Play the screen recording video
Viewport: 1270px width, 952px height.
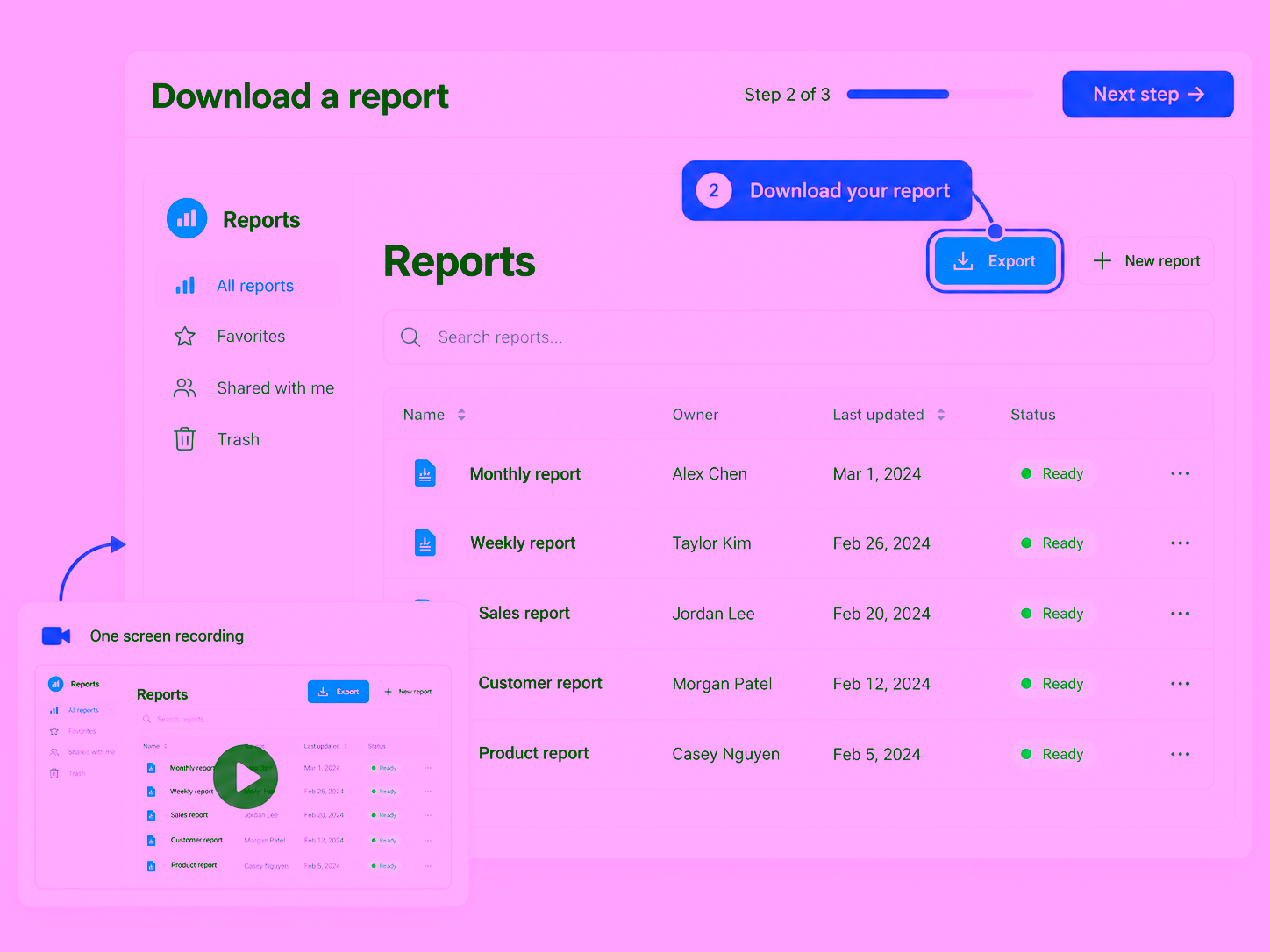coord(246,777)
